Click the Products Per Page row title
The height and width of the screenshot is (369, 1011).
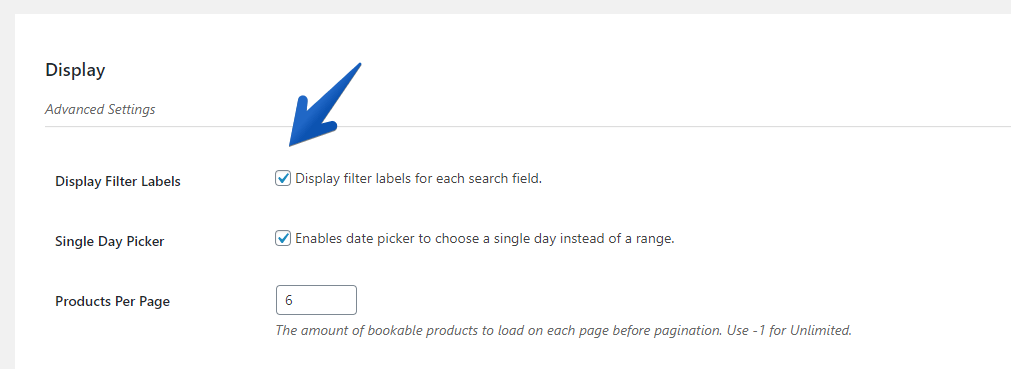pos(113,301)
